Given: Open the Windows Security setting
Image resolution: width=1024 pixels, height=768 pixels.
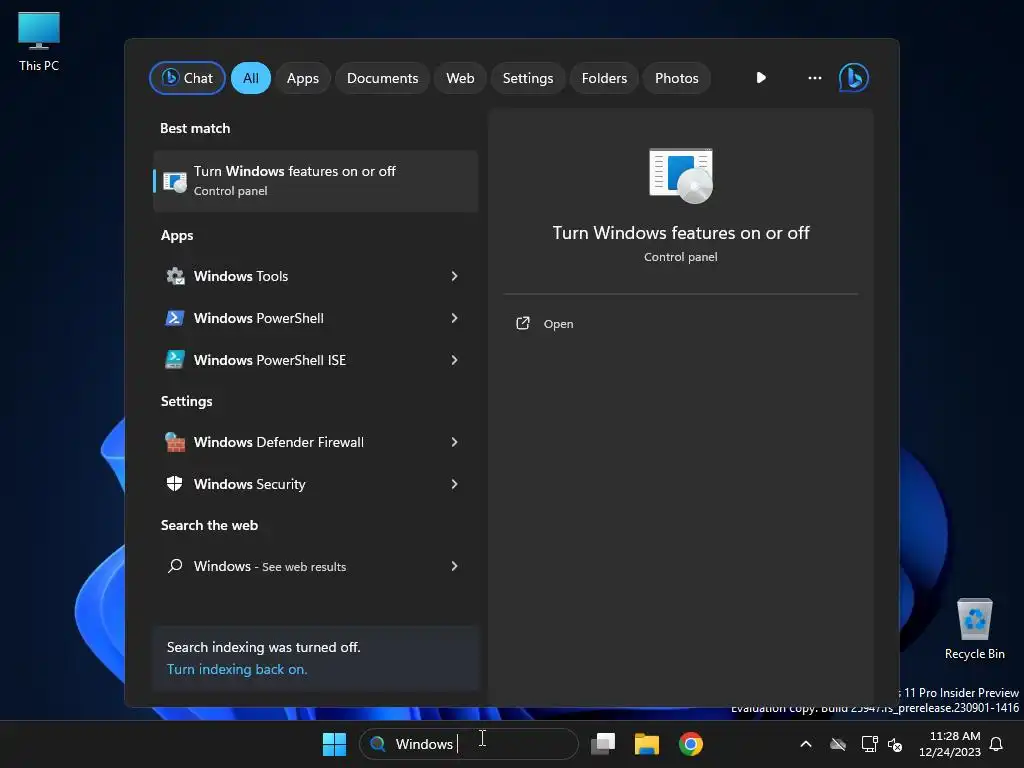Looking at the screenshot, I should pos(315,484).
